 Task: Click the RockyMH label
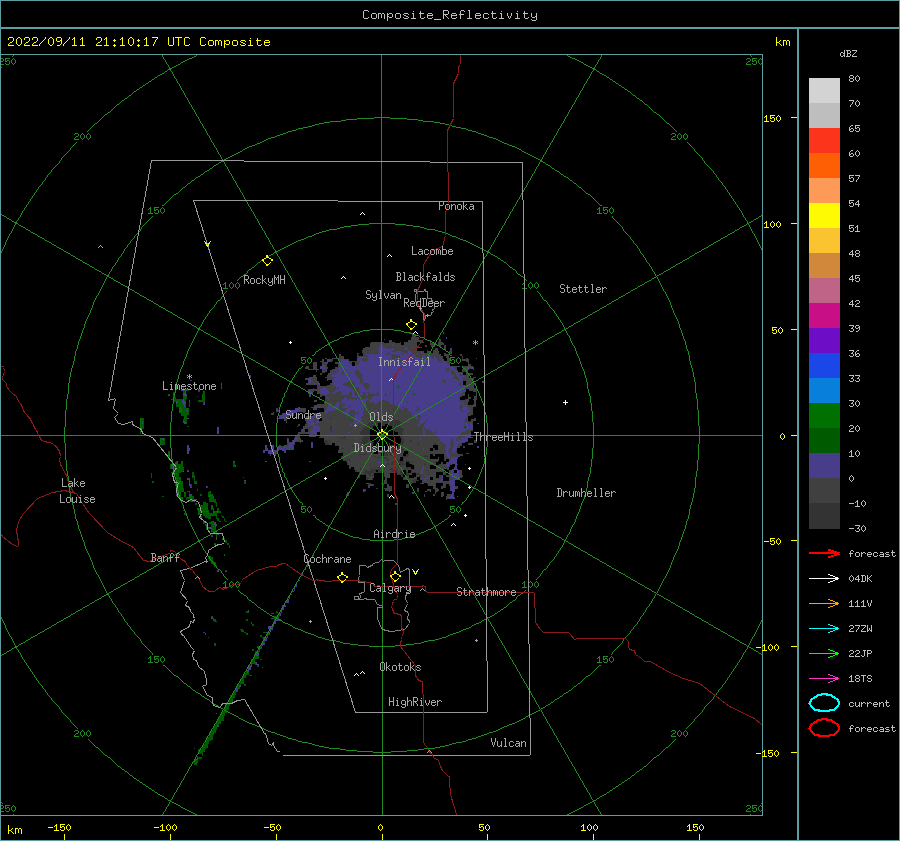pos(264,280)
